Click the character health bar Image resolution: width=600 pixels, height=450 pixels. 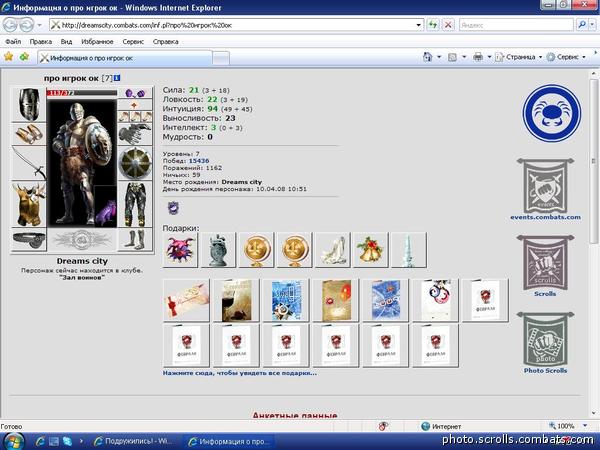coord(82,93)
